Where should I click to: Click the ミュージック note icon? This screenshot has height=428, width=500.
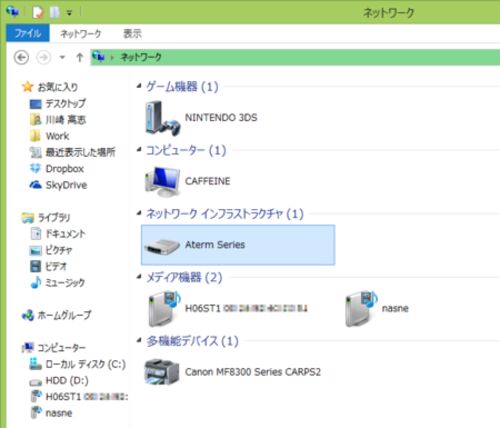tap(36, 282)
